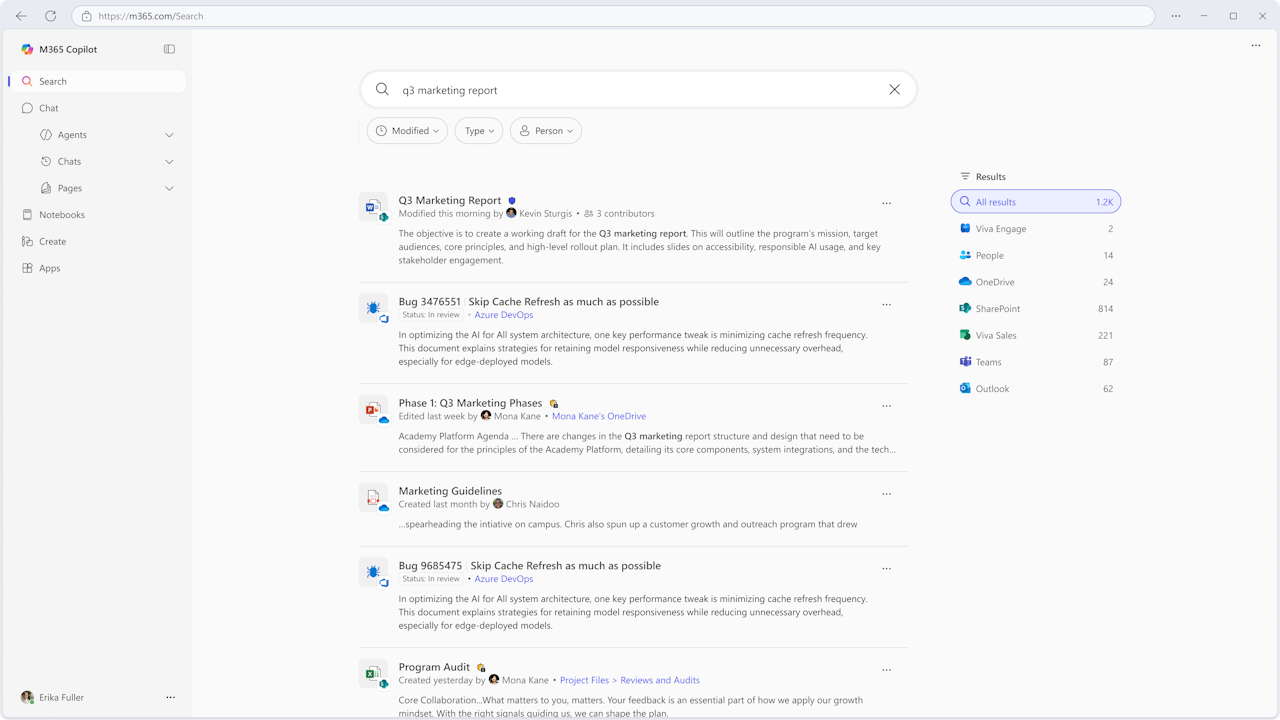Open the Modified filter dropdown
This screenshot has height=720, width=1280.
(406, 130)
